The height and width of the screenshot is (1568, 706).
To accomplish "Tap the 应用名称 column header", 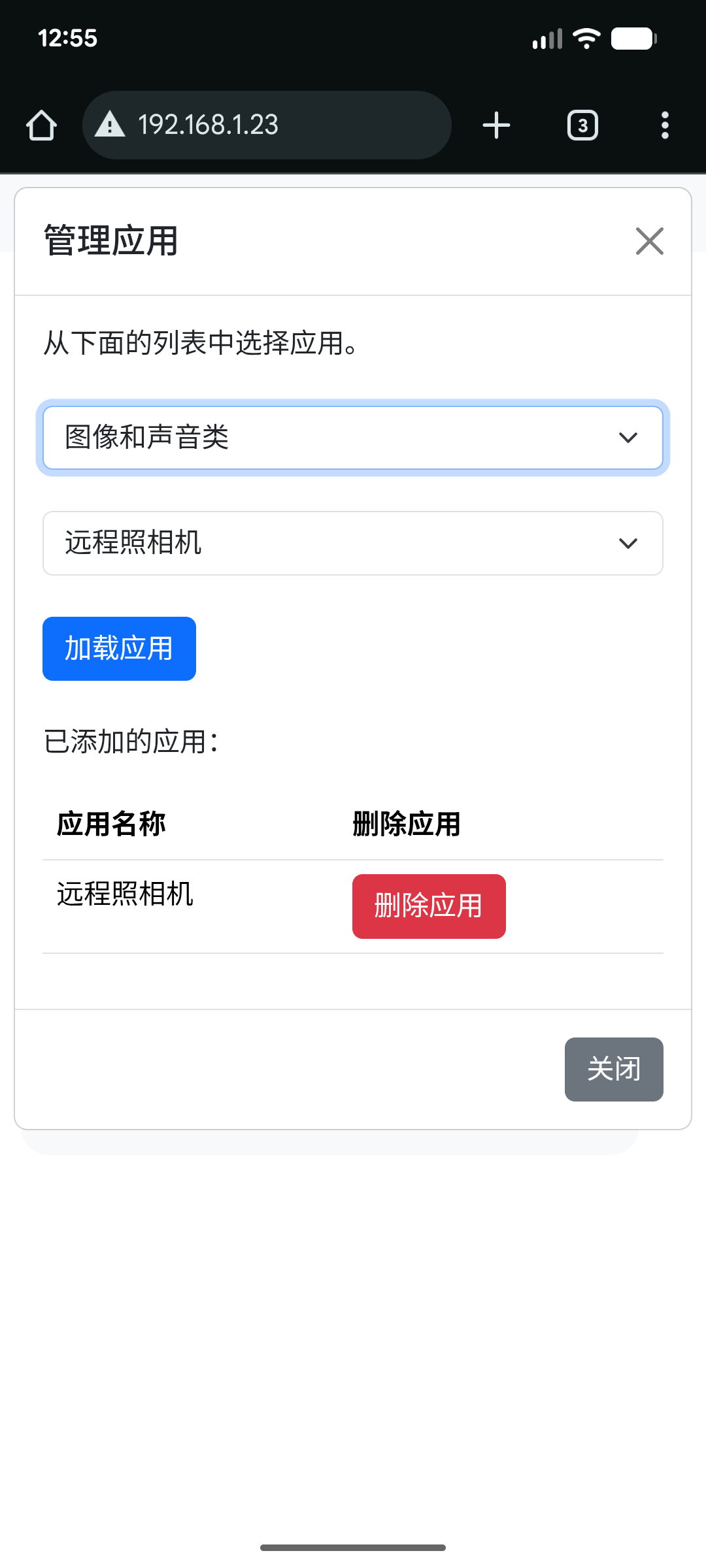I will click(x=111, y=824).
